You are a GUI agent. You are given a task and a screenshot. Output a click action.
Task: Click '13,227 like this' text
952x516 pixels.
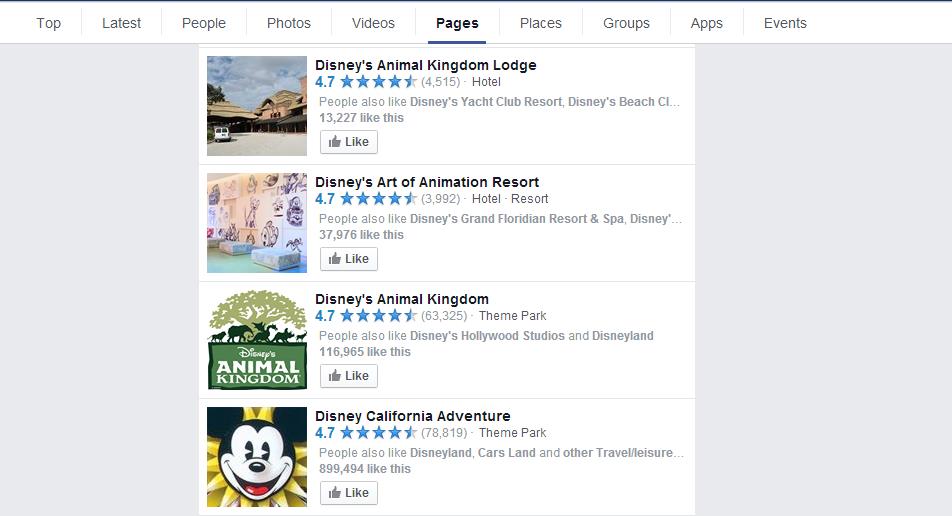point(361,118)
